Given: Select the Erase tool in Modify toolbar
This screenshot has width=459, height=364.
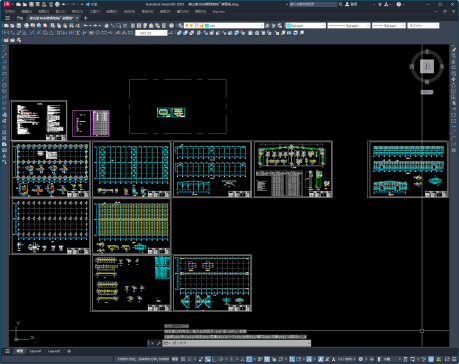Looking at the screenshot, I should coord(454,50).
